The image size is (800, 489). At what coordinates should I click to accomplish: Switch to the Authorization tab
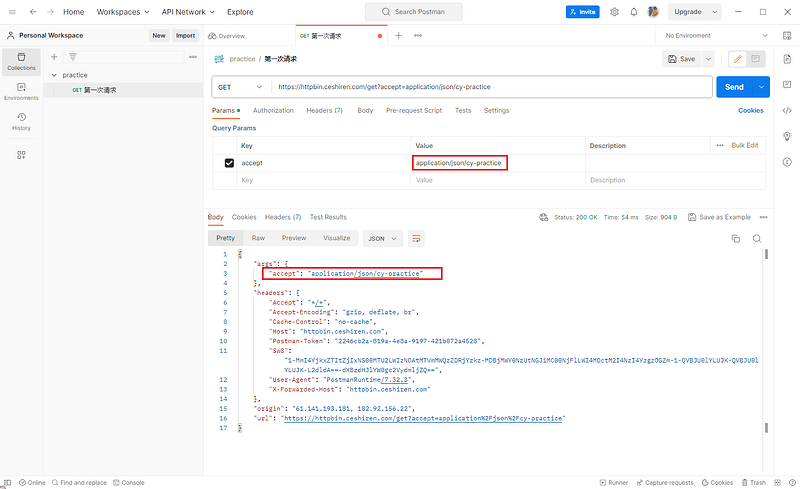[x=273, y=110]
